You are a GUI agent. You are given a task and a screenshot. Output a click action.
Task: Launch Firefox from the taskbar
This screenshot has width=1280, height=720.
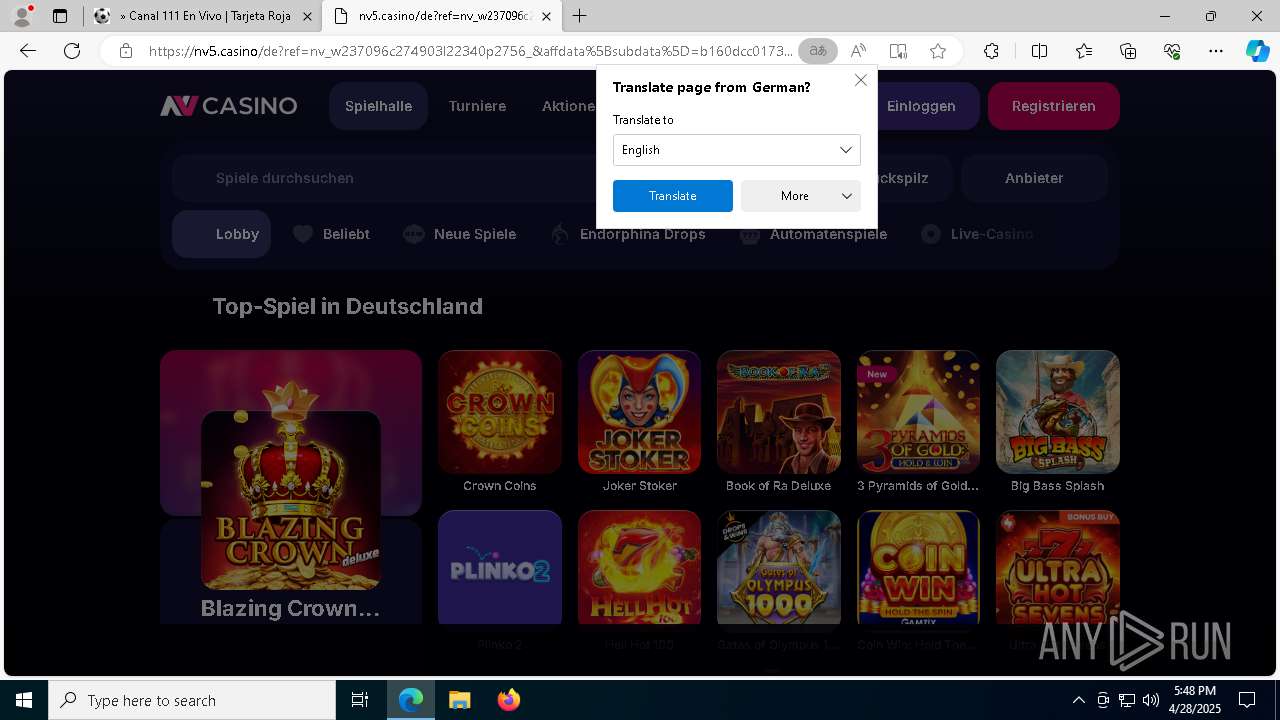(x=508, y=700)
